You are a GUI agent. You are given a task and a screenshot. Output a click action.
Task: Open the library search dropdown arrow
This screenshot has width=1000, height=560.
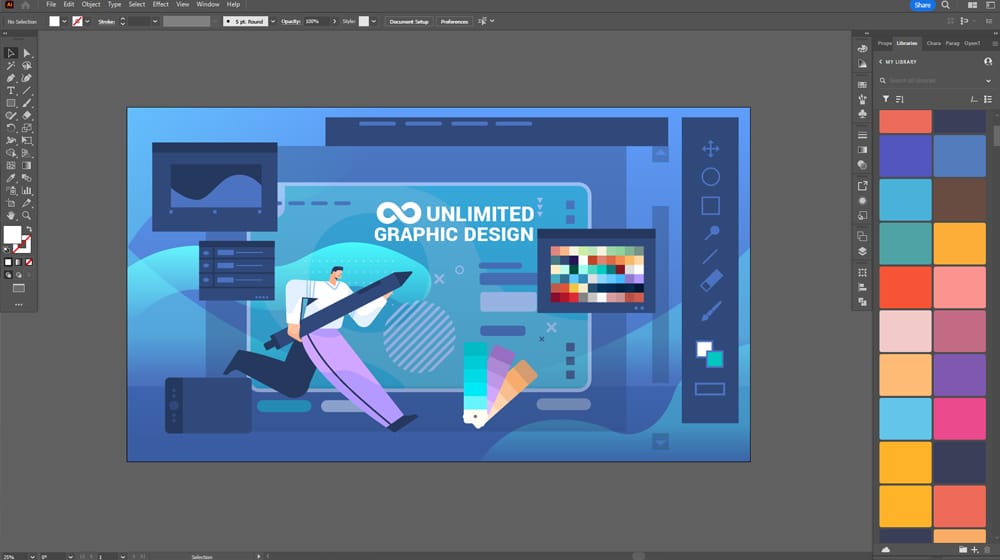coord(989,81)
